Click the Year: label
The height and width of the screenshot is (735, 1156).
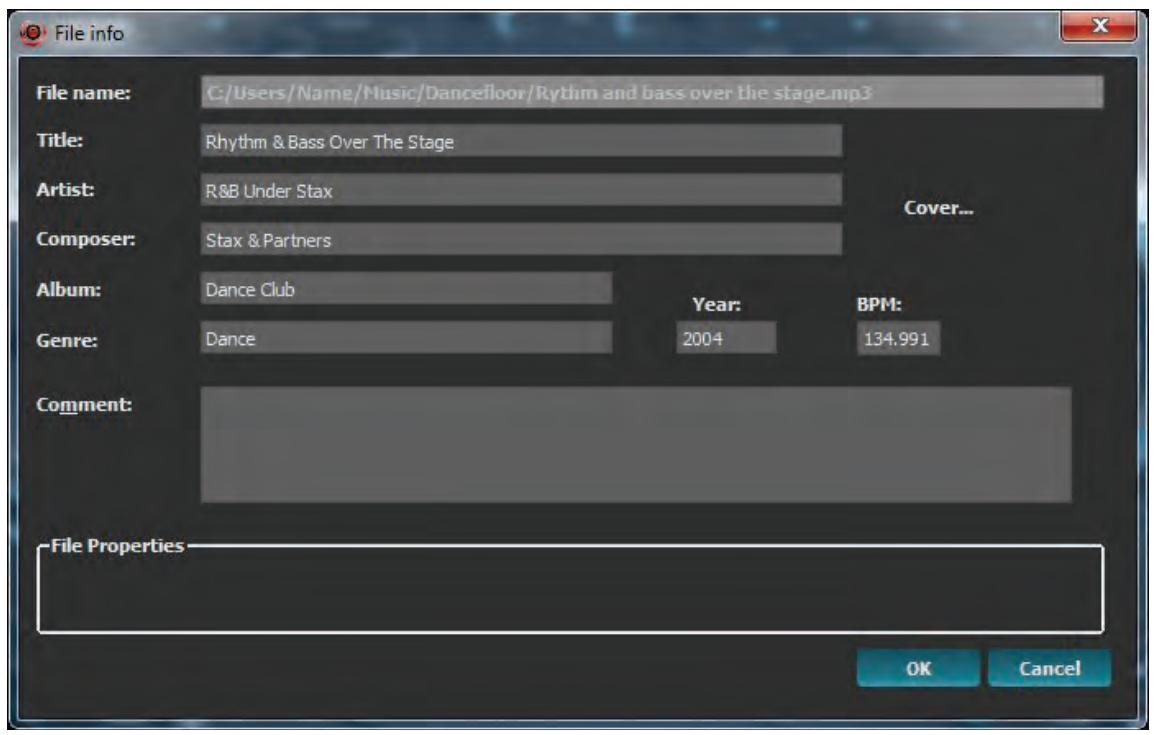point(716,304)
